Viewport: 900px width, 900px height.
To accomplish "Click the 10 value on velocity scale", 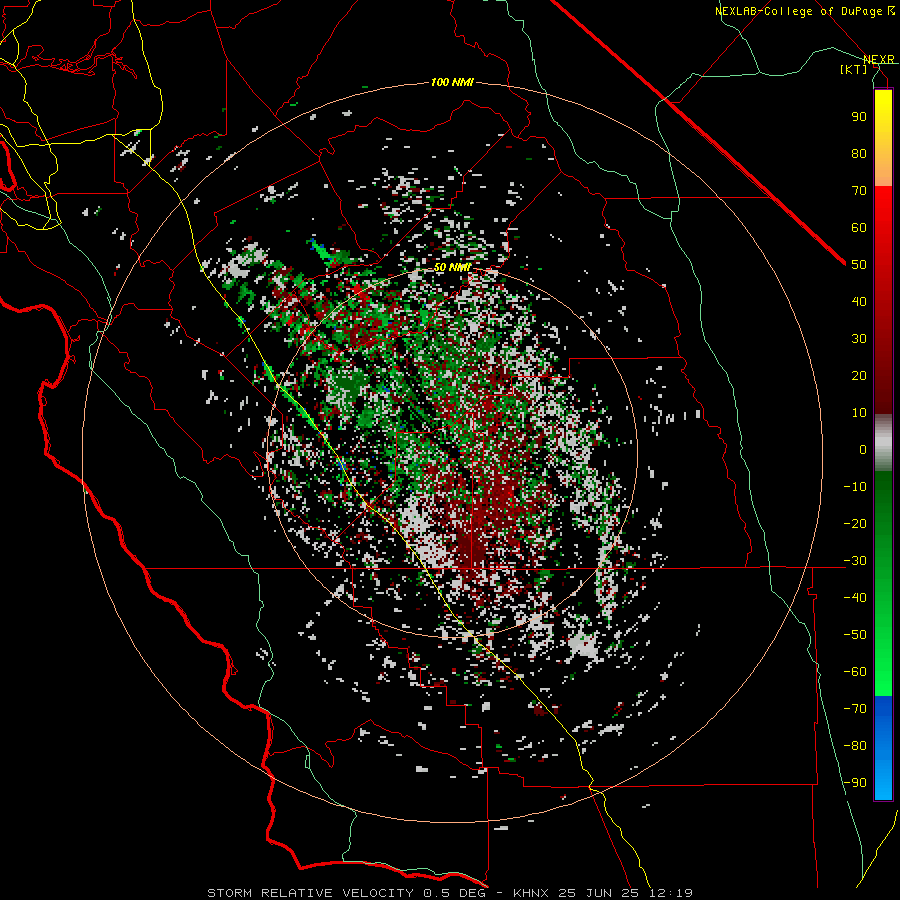I will 859,413.
